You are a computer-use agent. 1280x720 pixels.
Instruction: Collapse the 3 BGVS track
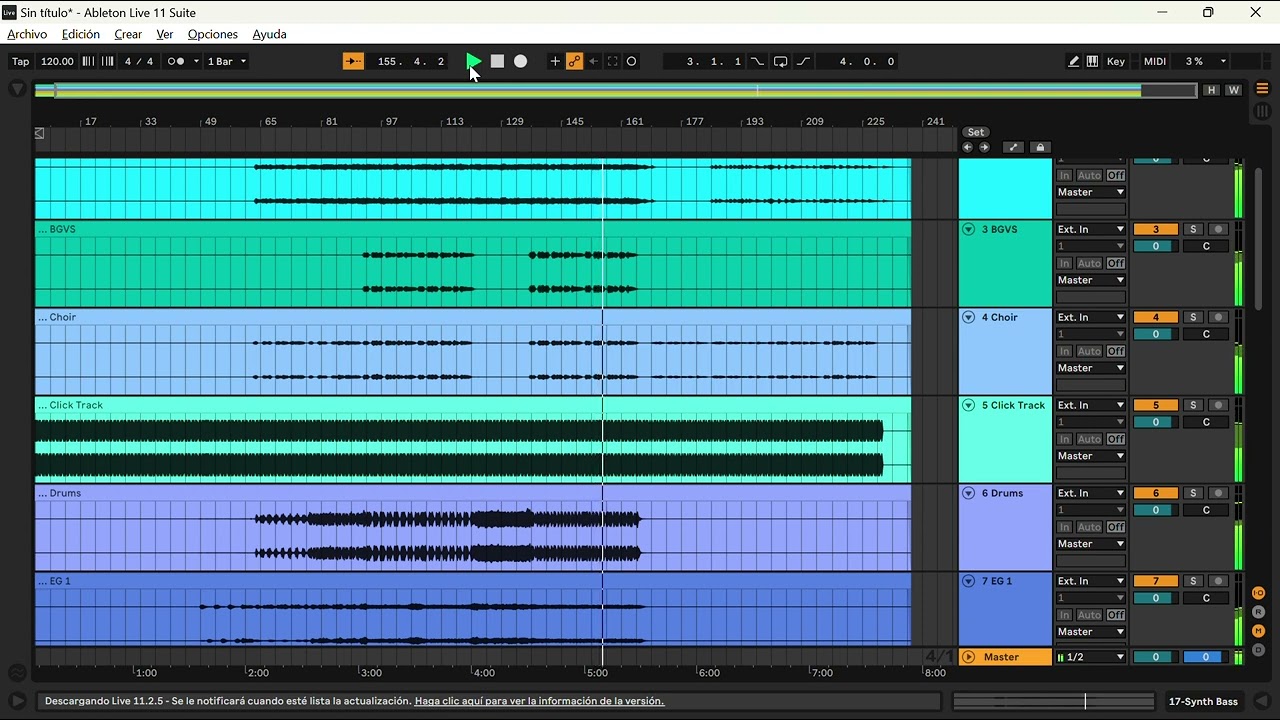pos(968,229)
